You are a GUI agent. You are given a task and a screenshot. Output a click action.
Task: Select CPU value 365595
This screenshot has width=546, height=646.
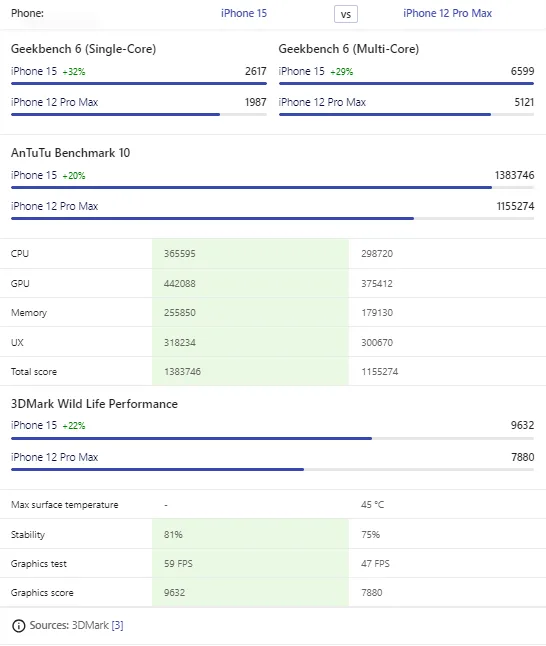tap(180, 253)
